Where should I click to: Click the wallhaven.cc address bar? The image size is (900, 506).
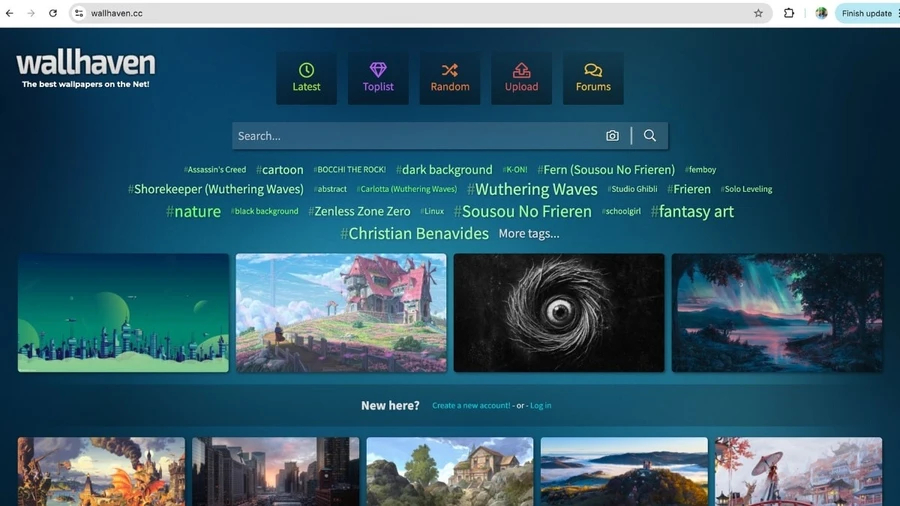click(x=419, y=13)
